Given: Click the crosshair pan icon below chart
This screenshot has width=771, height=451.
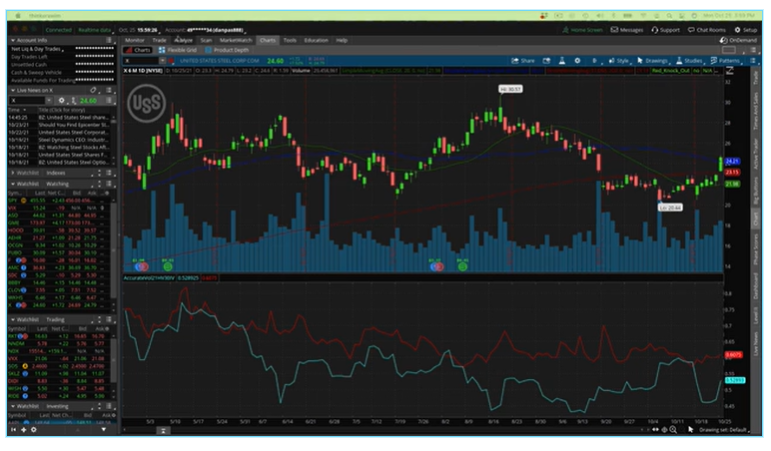Looking at the screenshot, I should tap(664, 429).
